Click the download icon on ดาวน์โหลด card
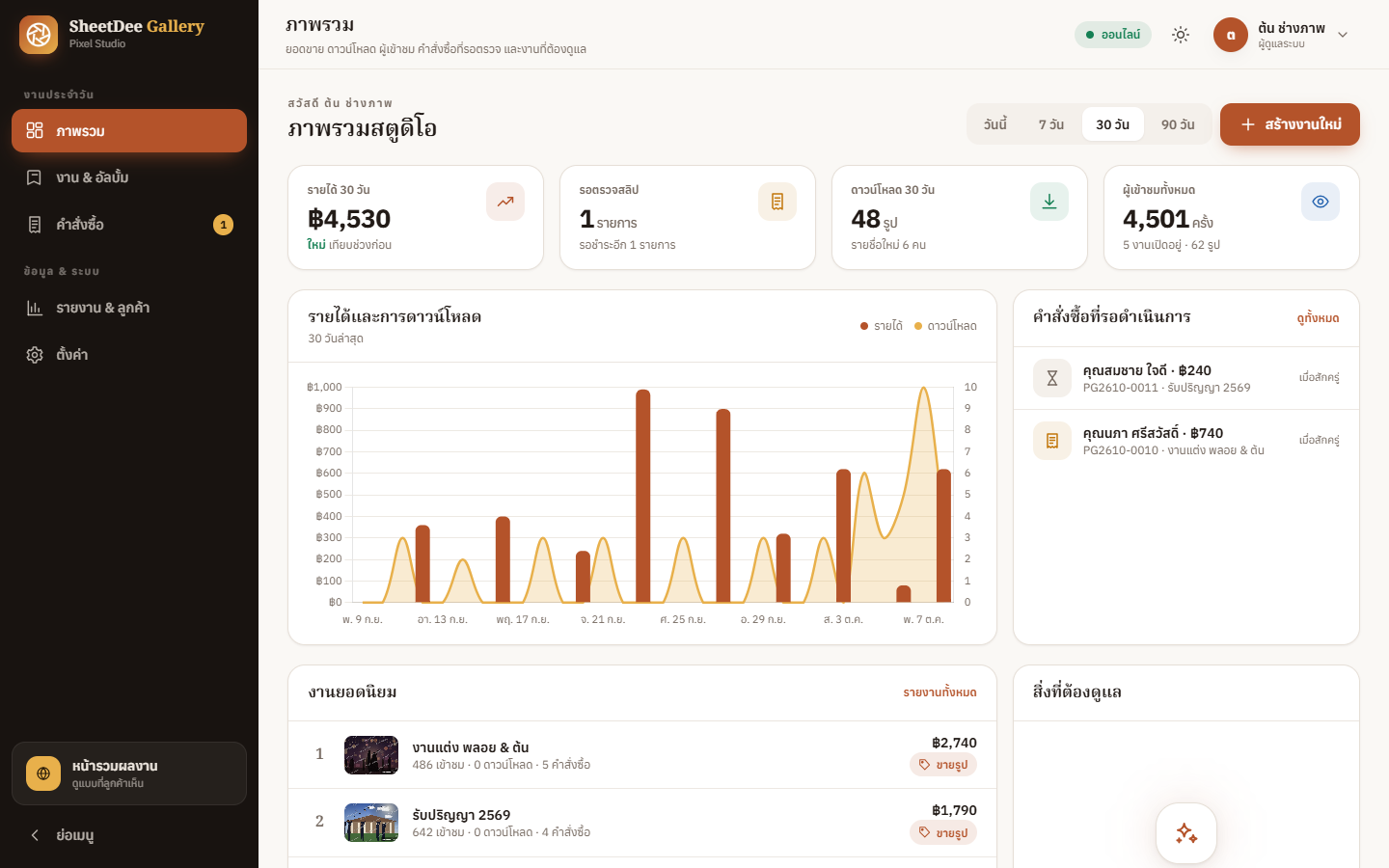The image size is (1389, 868). pyautogui.click(x=1049, y=202)
